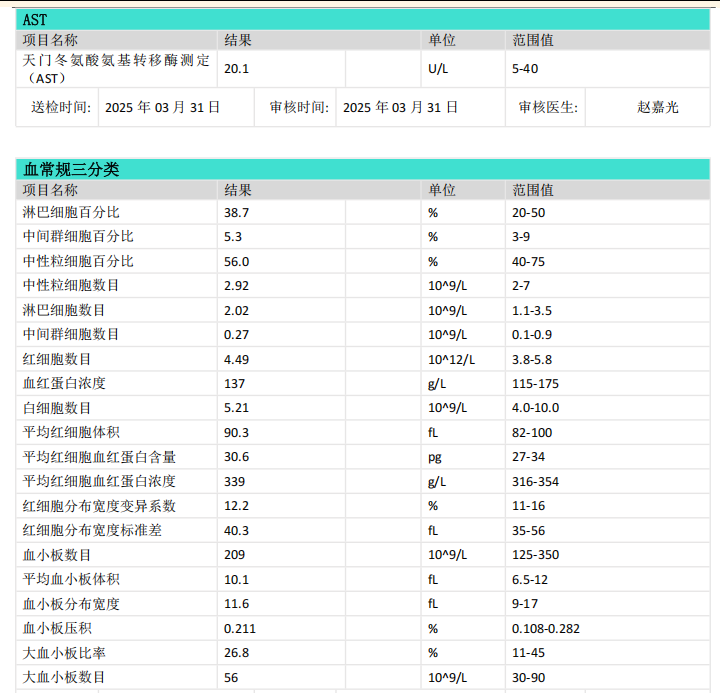
Task: Select the 平均红细胞体积 reference range 82-100
Action: 531,432
